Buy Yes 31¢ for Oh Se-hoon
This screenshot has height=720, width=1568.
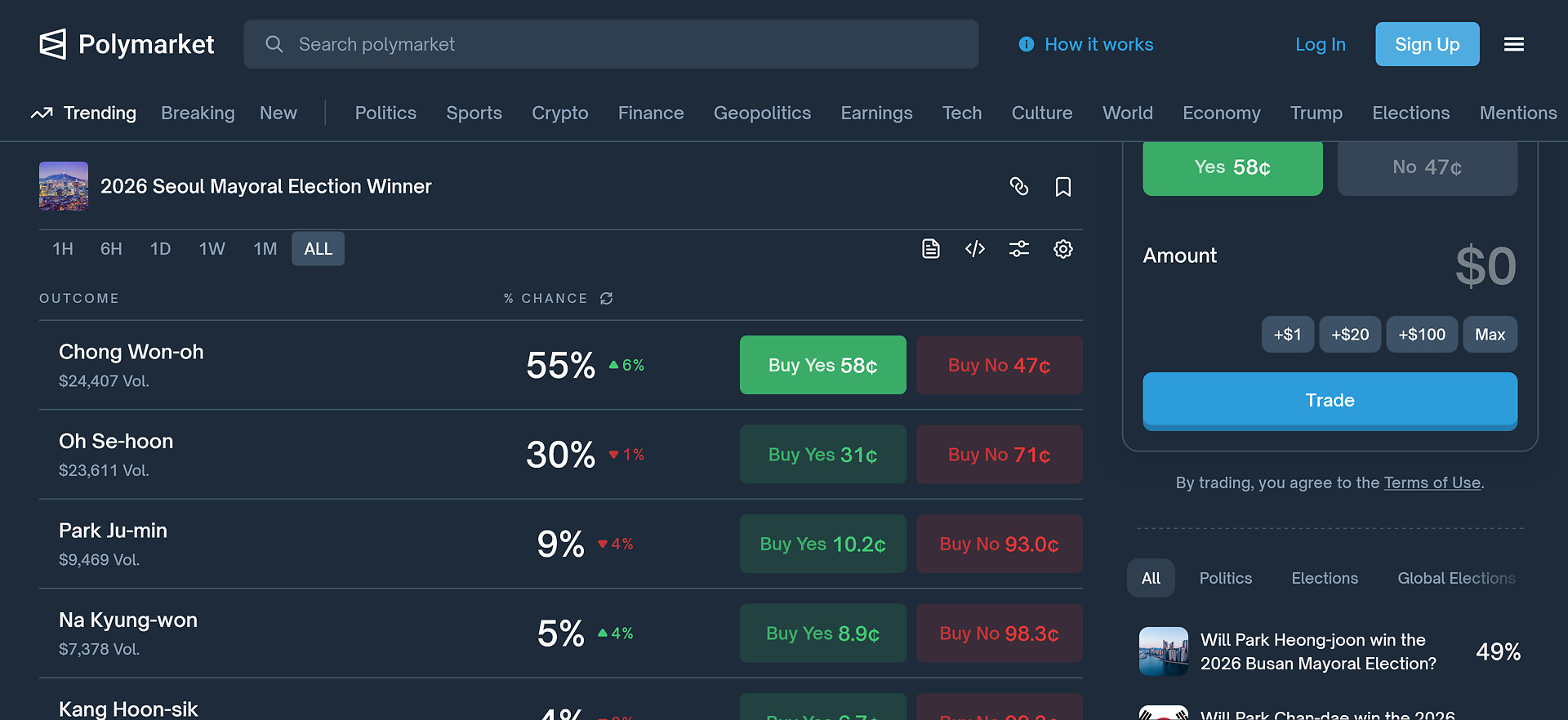[822, 455]
